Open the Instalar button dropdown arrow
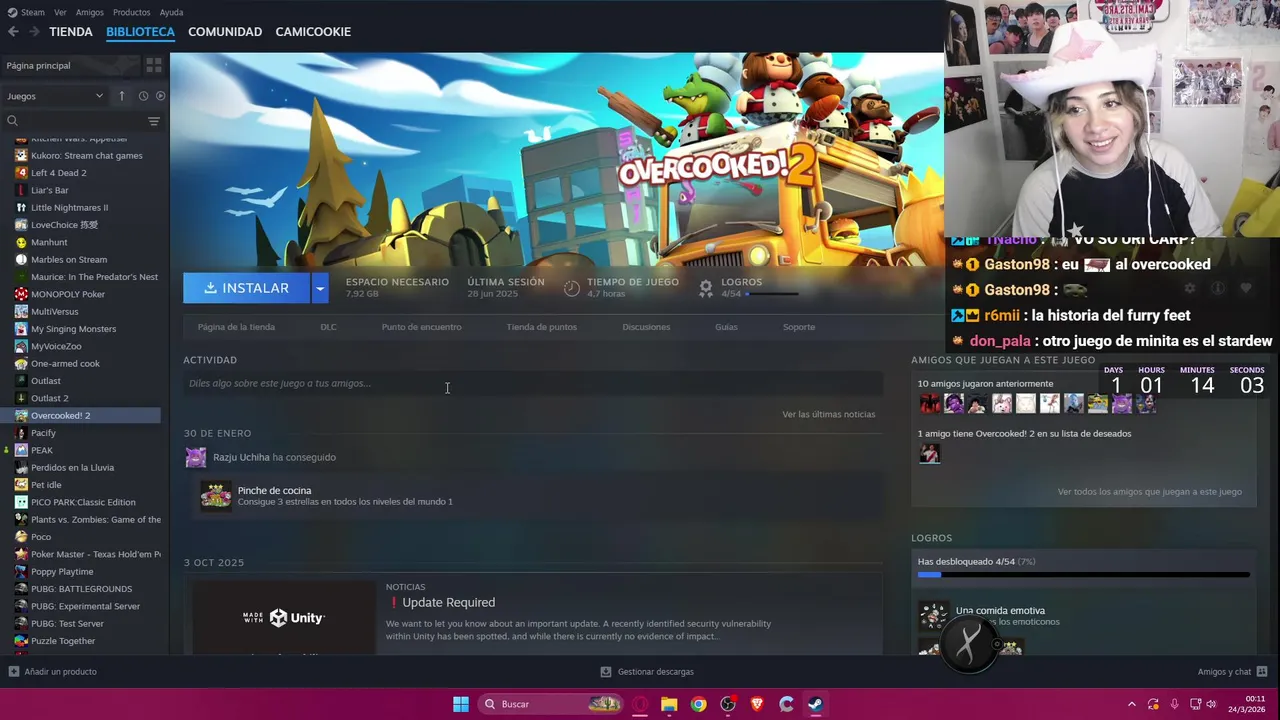 (320, 288)
